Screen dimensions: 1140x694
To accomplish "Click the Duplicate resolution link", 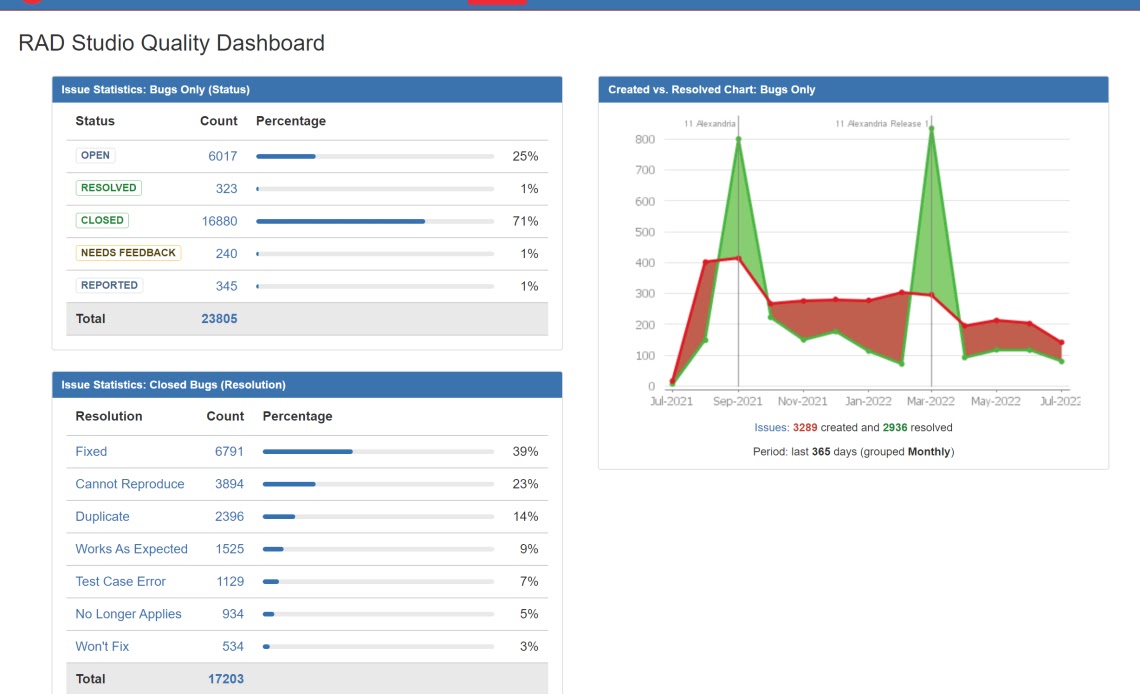I will click(x=103, y=517).
